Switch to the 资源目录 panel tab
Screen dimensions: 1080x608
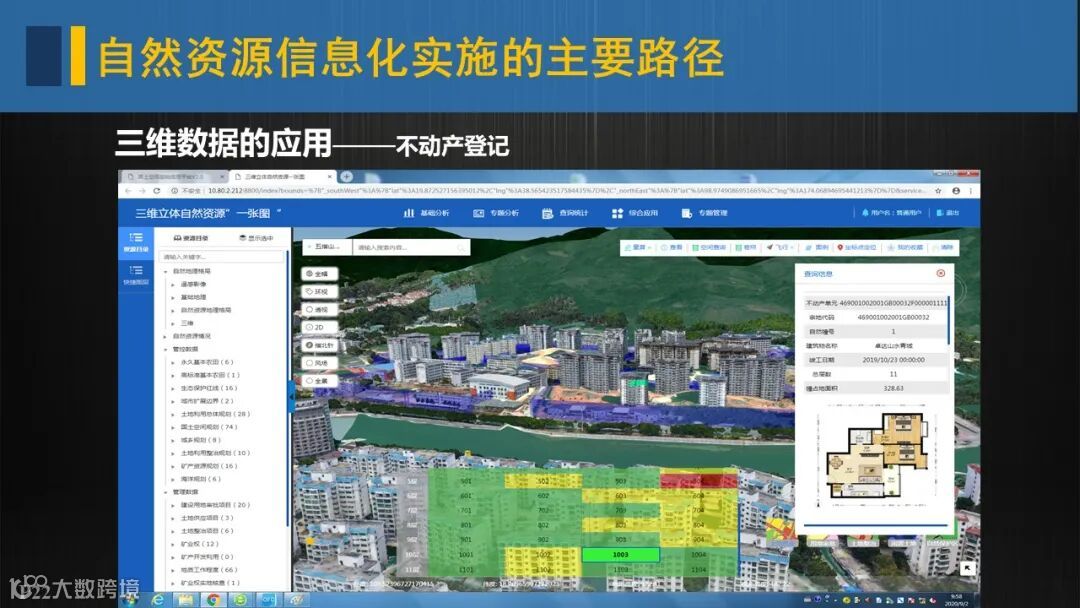(191, 238)
